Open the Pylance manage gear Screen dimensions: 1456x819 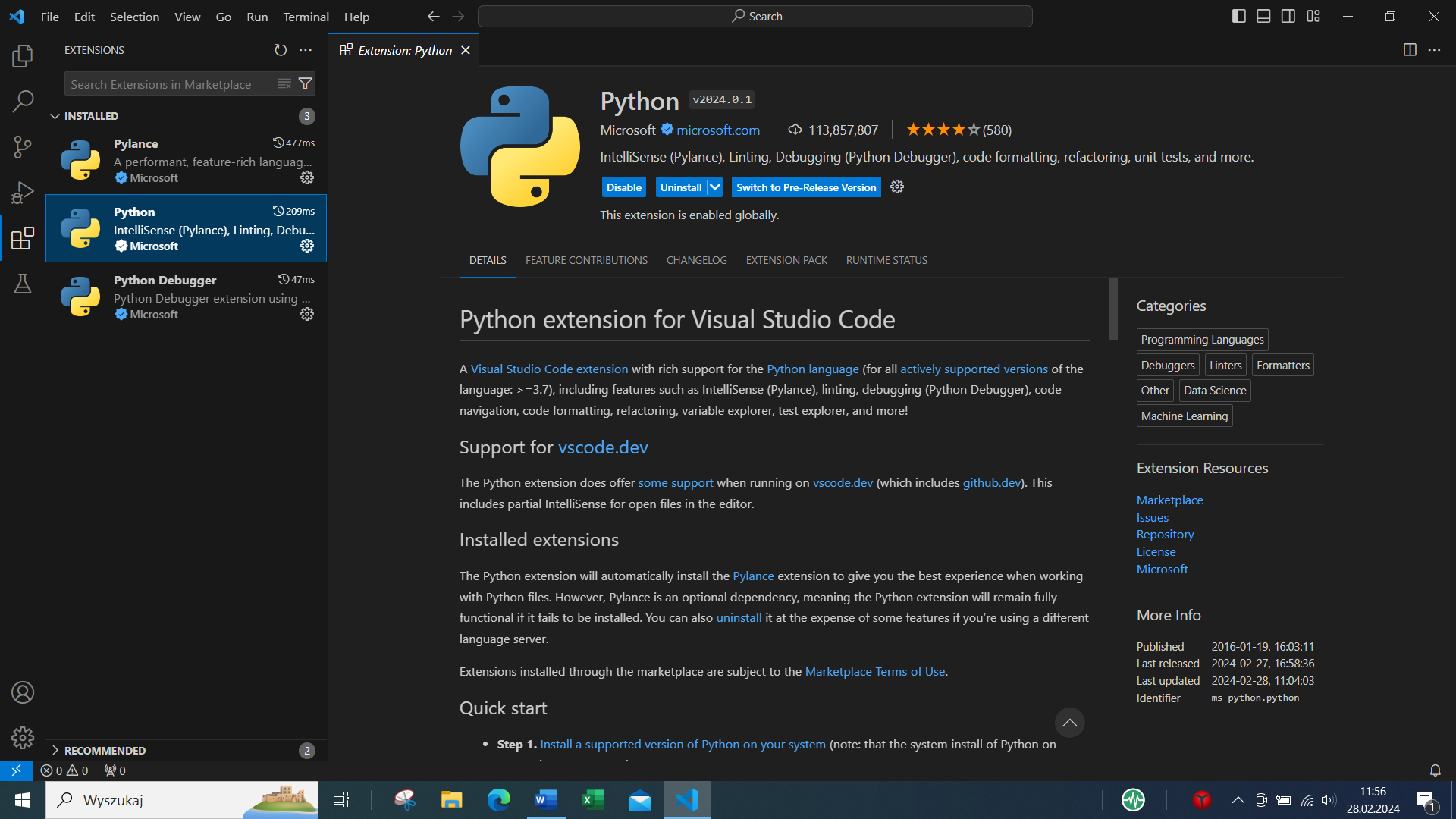tap(307, 177)
